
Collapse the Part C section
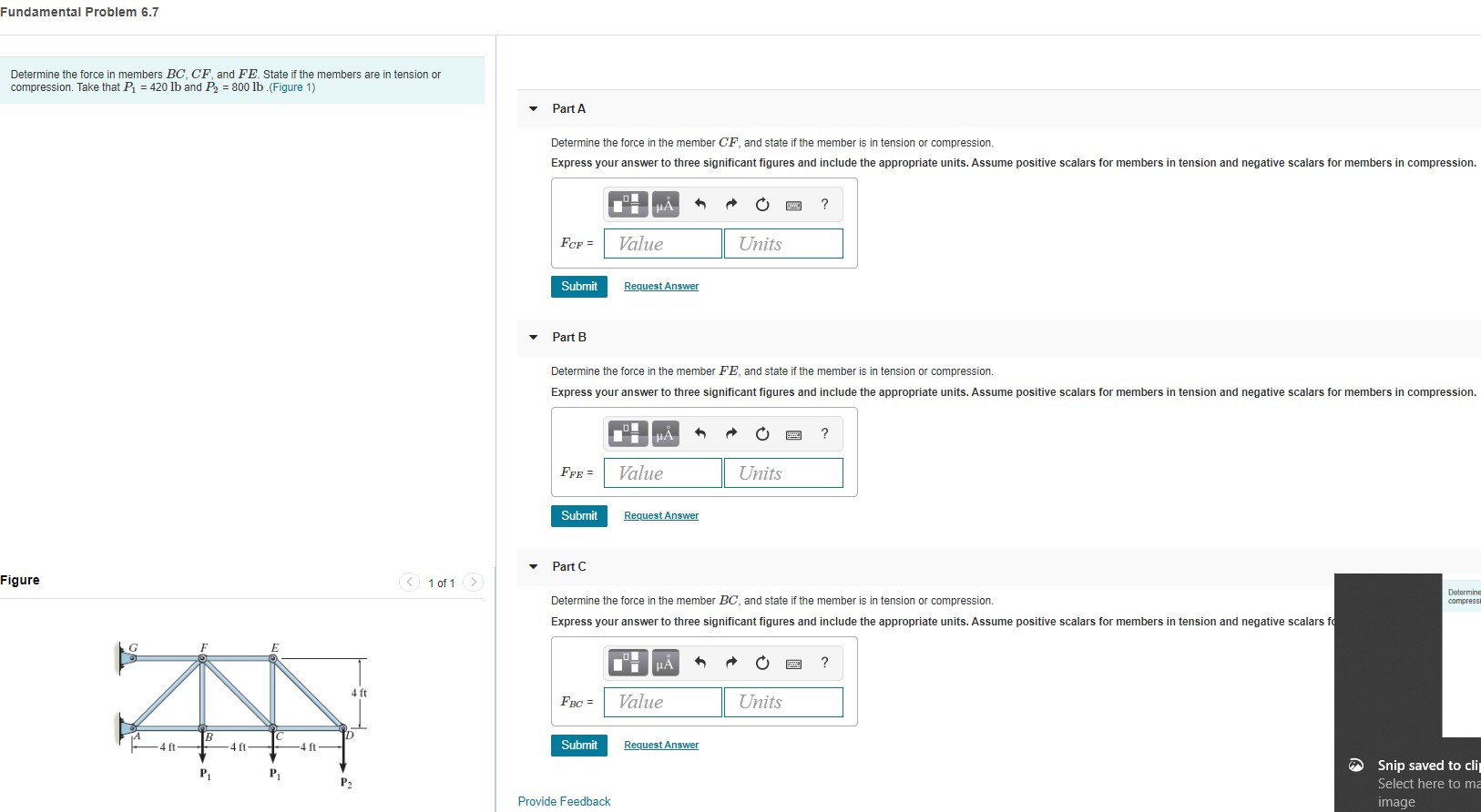(x=534, y=566)
